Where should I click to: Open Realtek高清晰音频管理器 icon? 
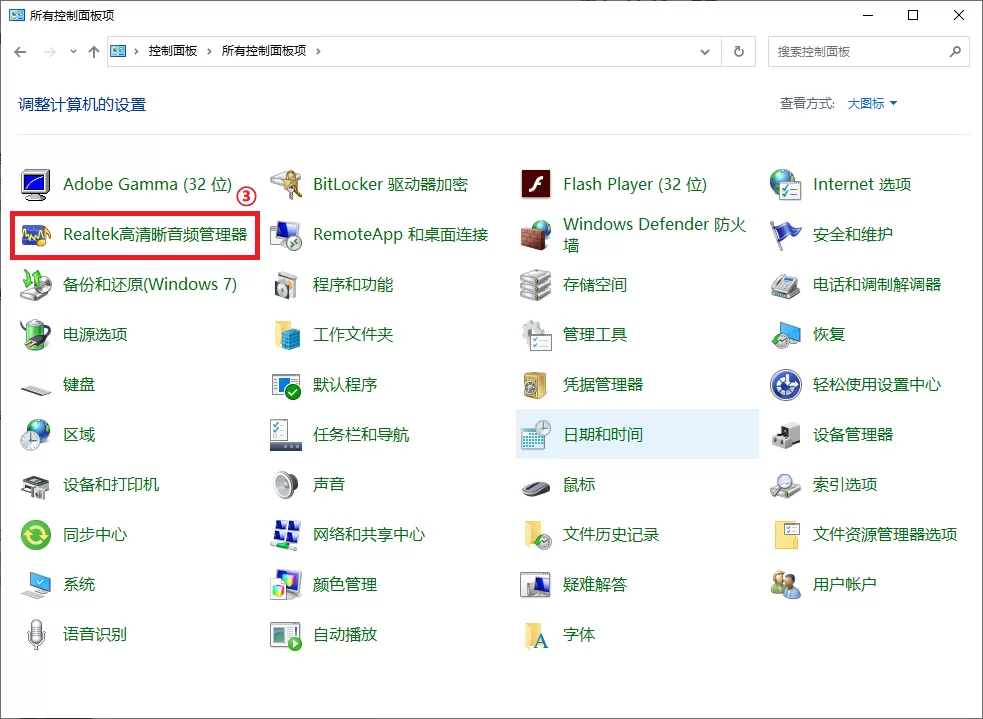click(x=37, y=235)
